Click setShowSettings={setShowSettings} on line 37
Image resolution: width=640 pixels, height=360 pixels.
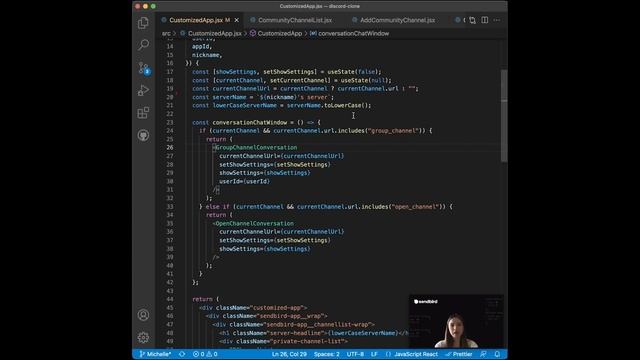click(x=275, y=240)
